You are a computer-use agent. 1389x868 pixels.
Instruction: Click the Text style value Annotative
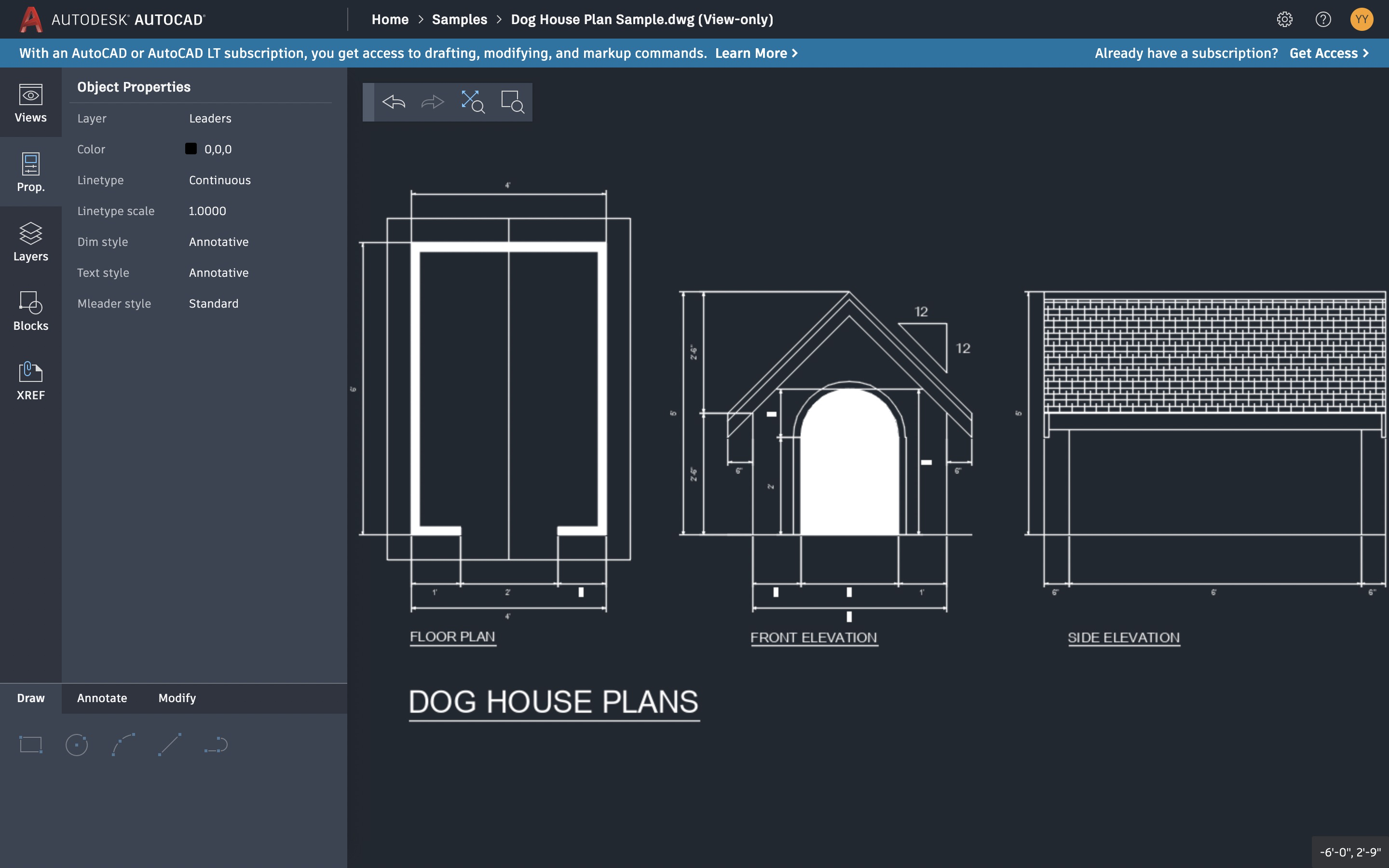tap(218, 272)
